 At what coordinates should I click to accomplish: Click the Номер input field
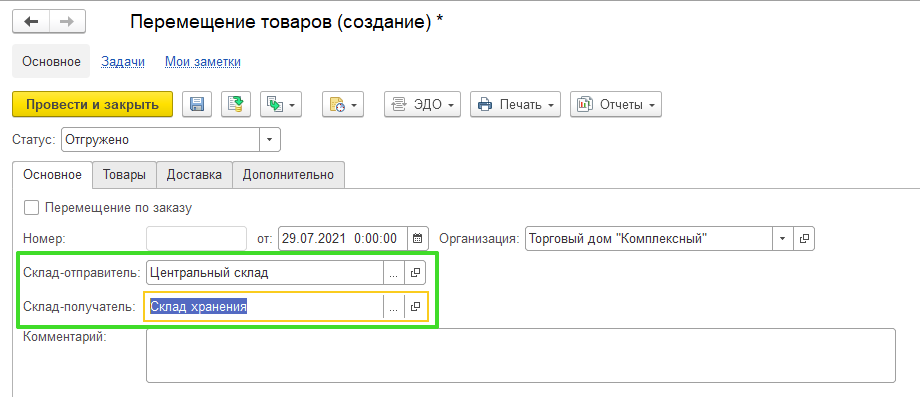197,239
